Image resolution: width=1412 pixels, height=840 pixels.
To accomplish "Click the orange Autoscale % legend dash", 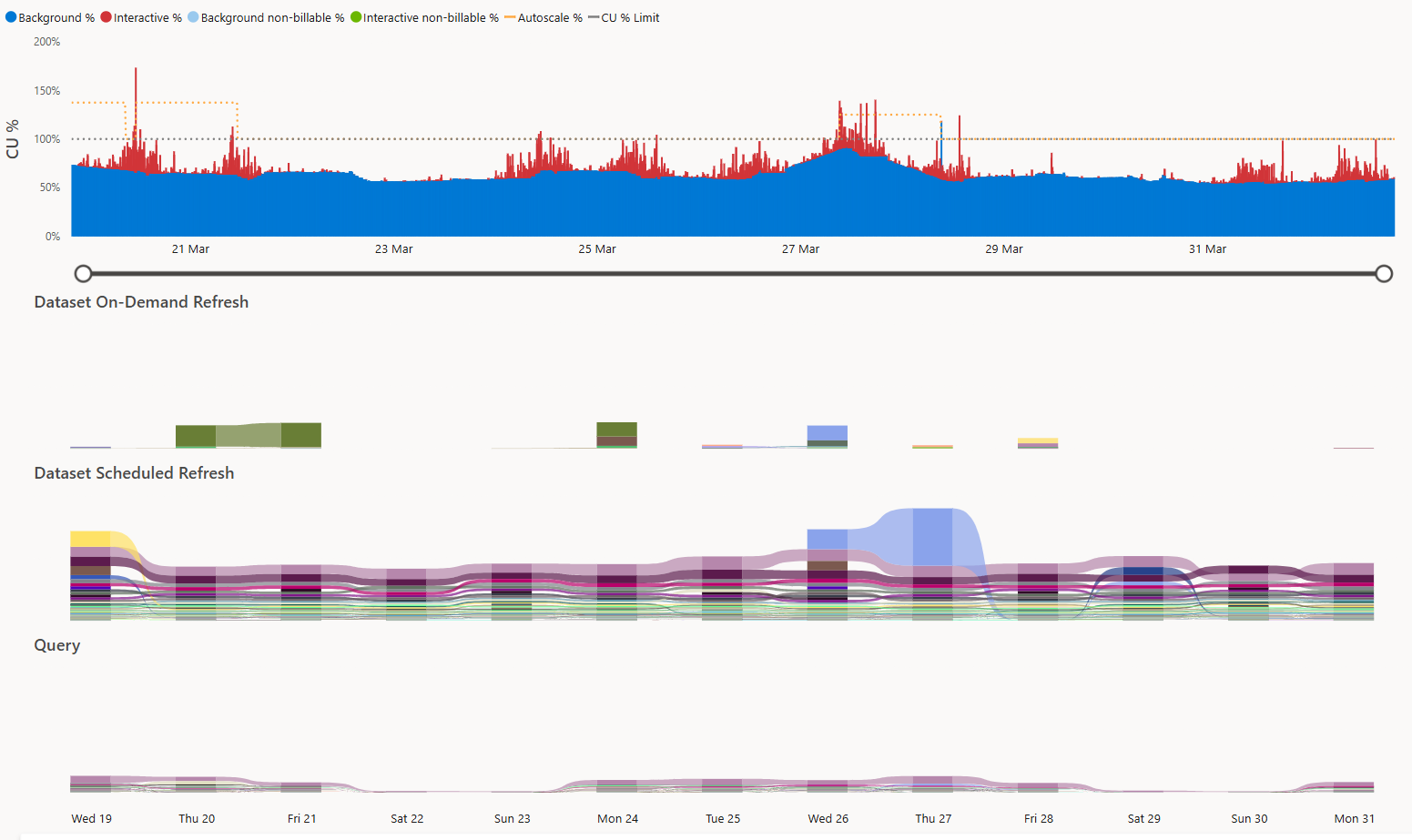I will pos(509,17).
